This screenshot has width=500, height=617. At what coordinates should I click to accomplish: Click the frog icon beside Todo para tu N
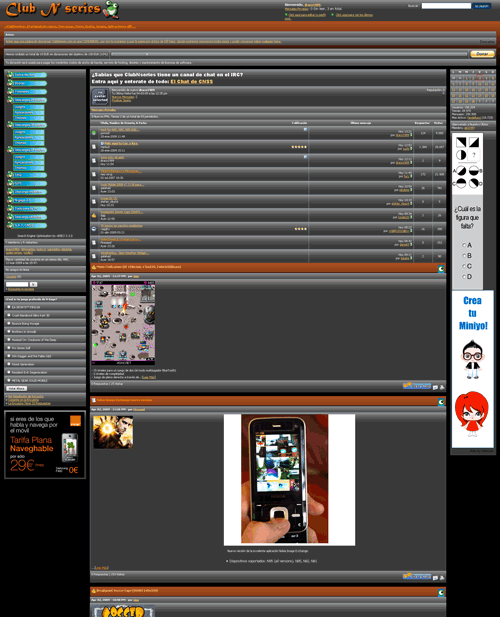click(10, 209)
